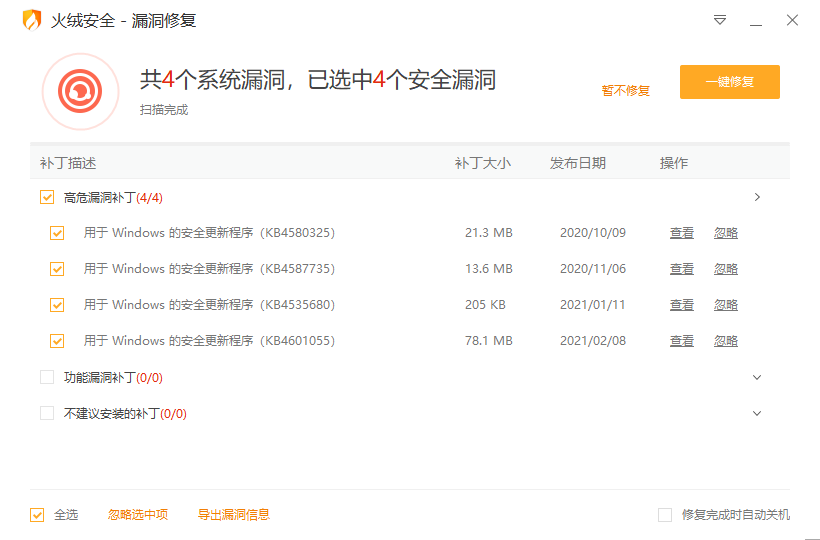Open the title bar dropdown menu icon
The width and height of the screenshot is (820, 540).
coord(720,20)
